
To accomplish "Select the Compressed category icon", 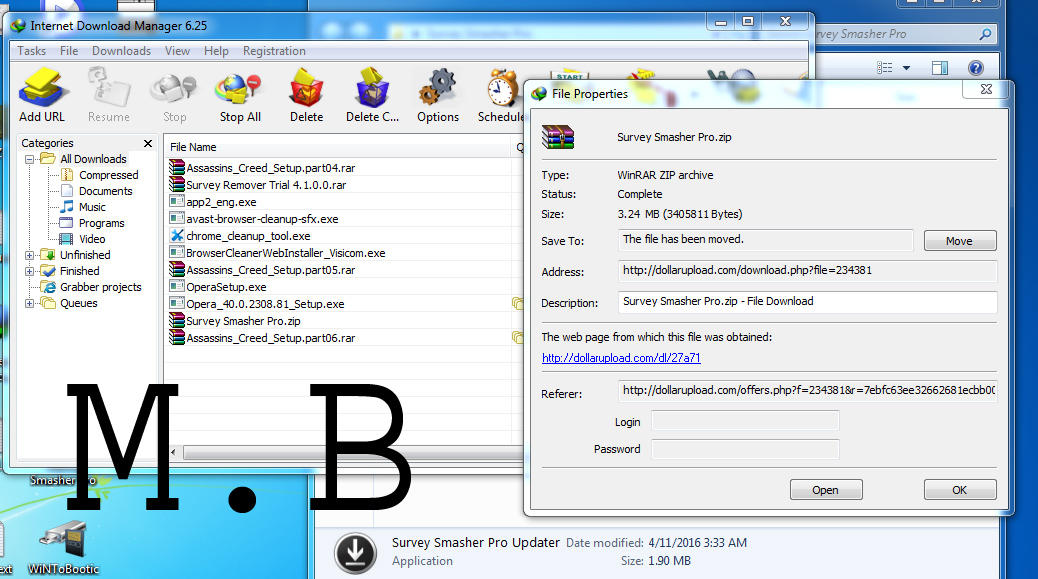I will pyautogui.click(x=67, y=175).
